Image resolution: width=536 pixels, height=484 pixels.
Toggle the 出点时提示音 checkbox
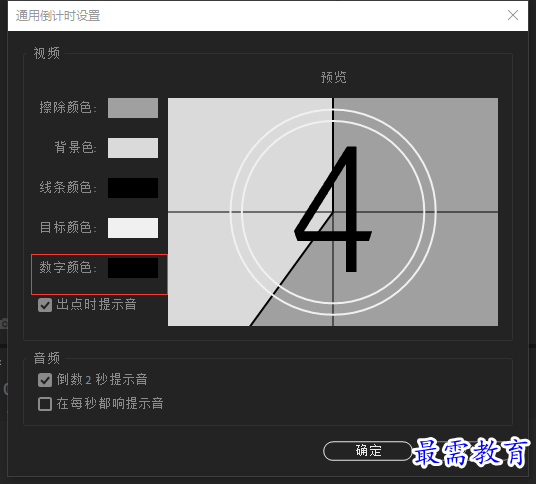(45, 305)
